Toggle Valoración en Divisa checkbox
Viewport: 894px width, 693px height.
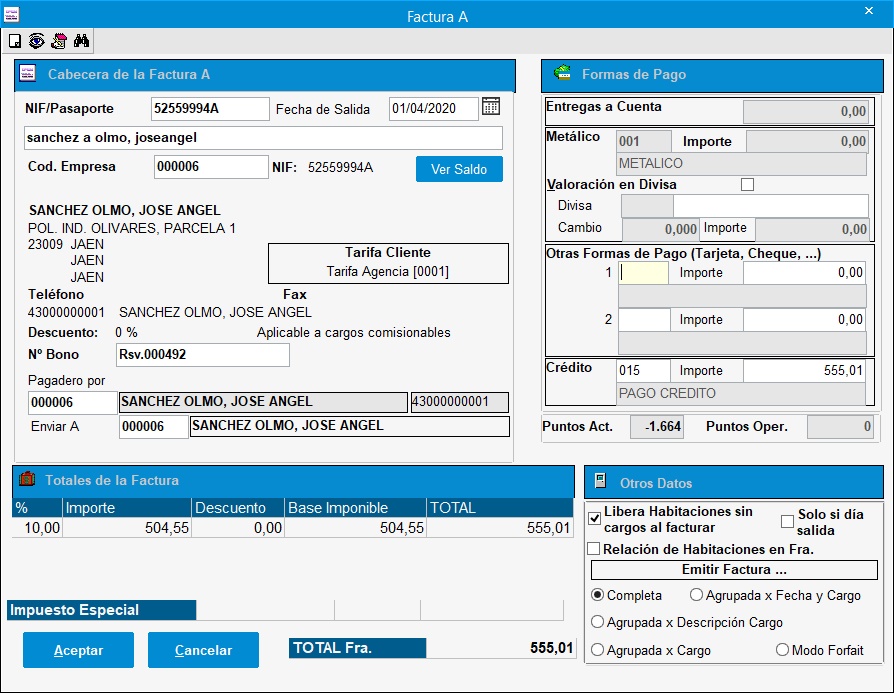[x=747, y=185]
